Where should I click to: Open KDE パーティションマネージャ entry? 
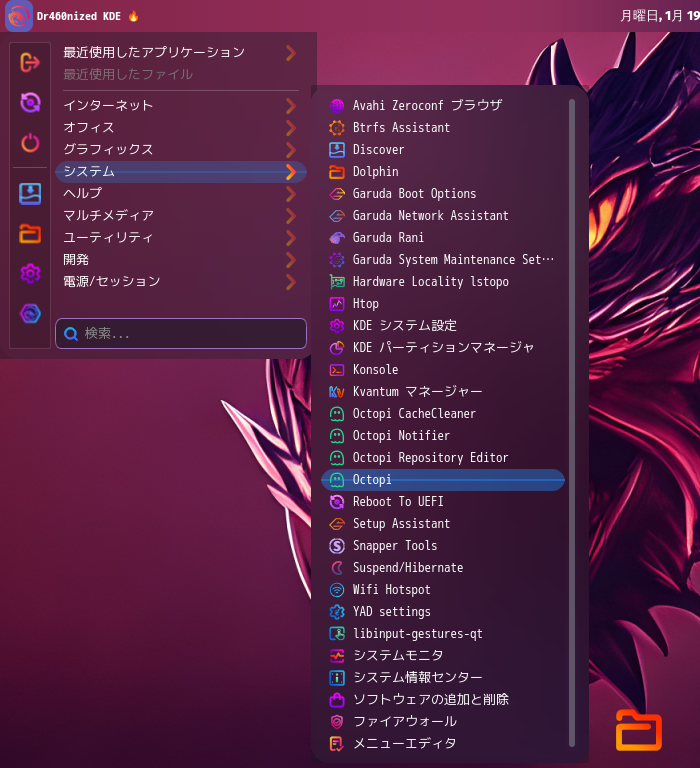coord(443,348)
